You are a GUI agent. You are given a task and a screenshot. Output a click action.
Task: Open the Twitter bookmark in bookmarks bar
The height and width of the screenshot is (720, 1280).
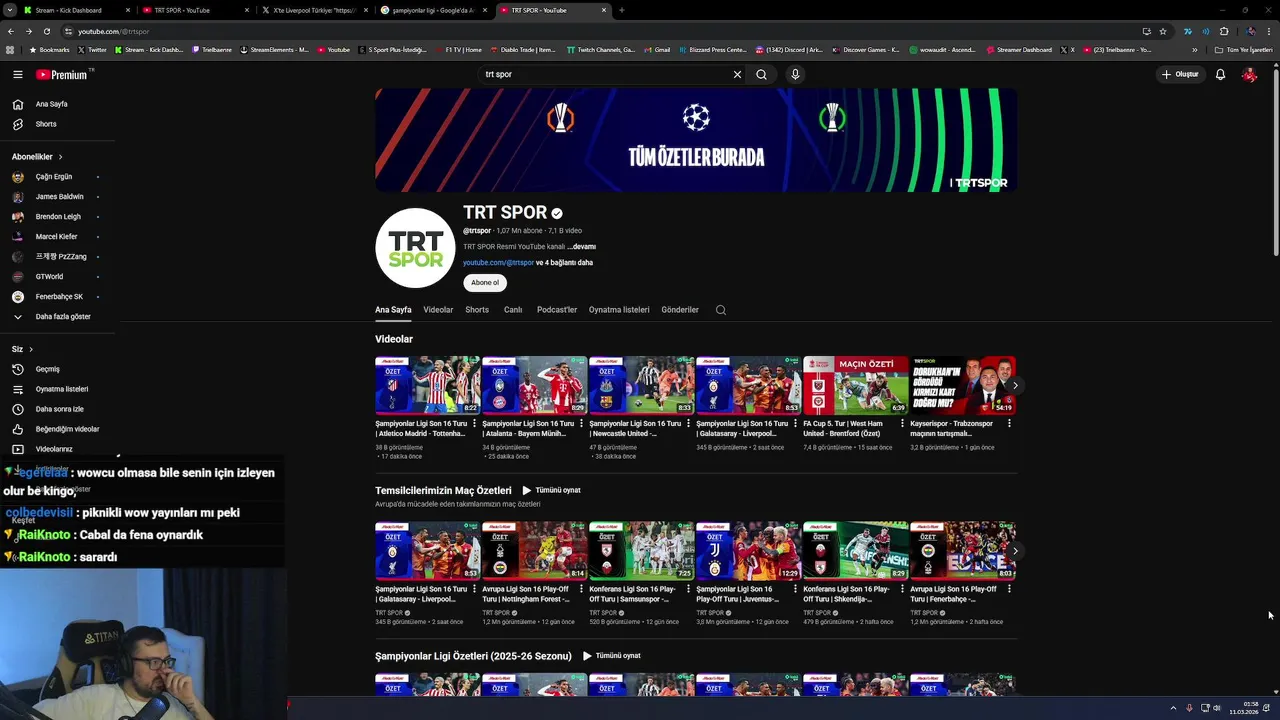92,50
